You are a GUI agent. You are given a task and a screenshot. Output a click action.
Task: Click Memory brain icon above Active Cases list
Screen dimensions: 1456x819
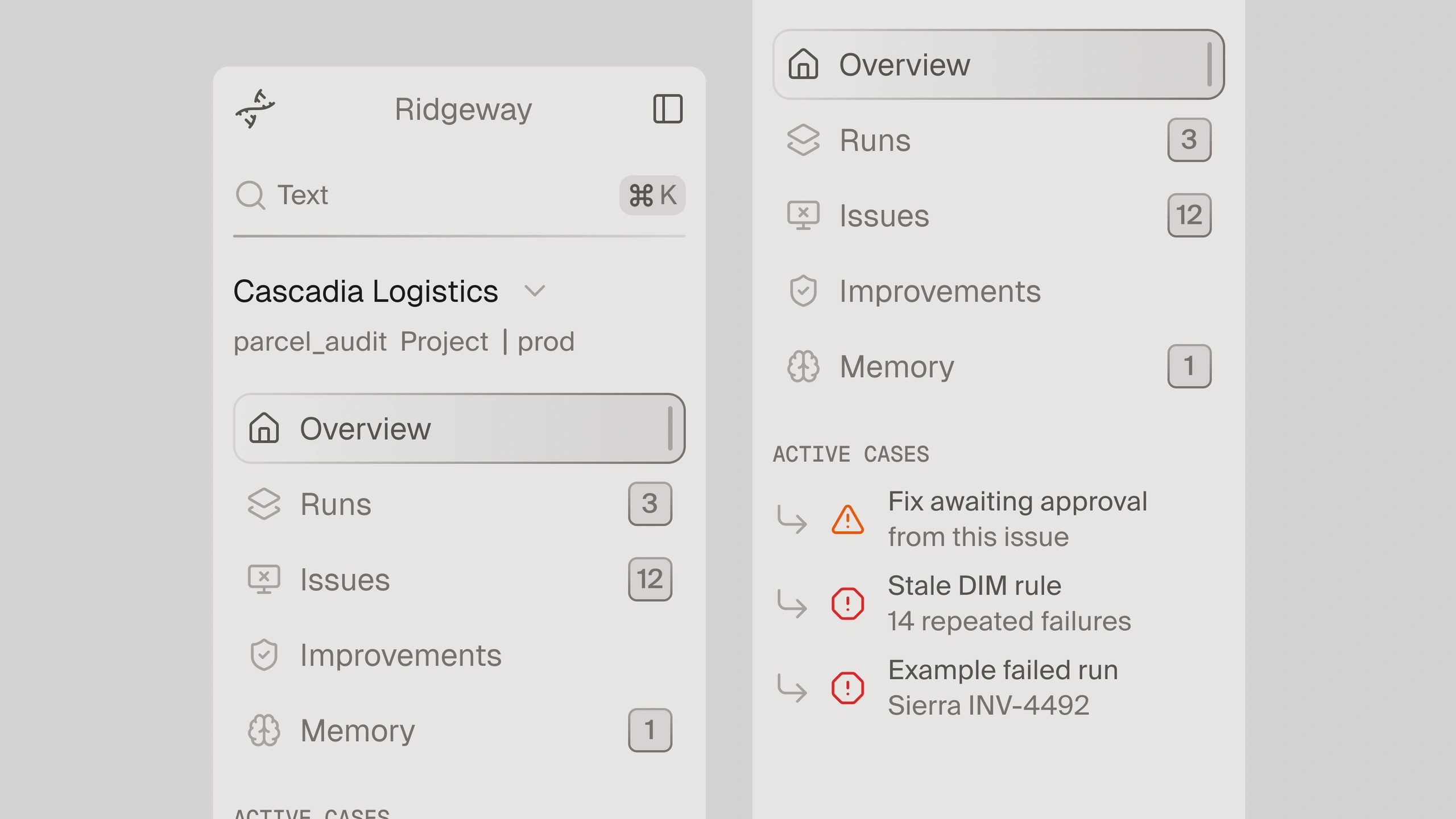point(803,366)
